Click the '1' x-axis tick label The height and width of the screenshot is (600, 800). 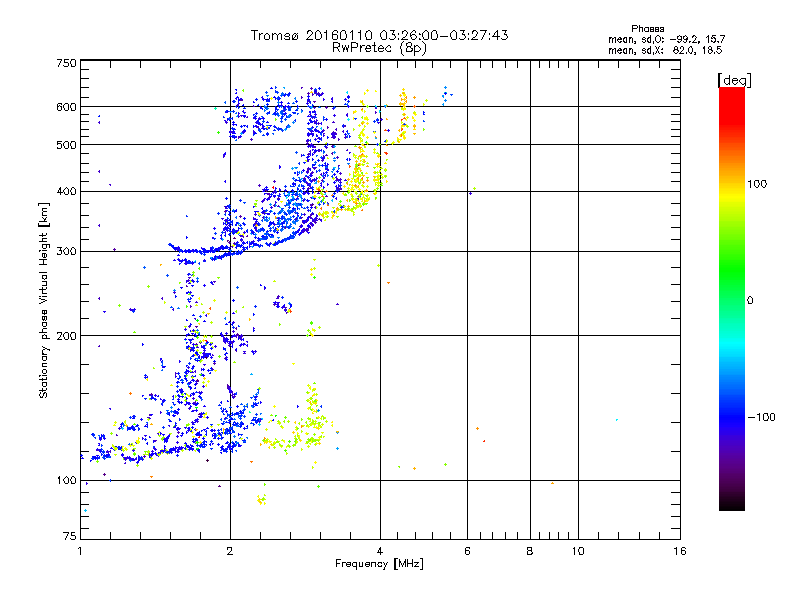tap(80, 551)
